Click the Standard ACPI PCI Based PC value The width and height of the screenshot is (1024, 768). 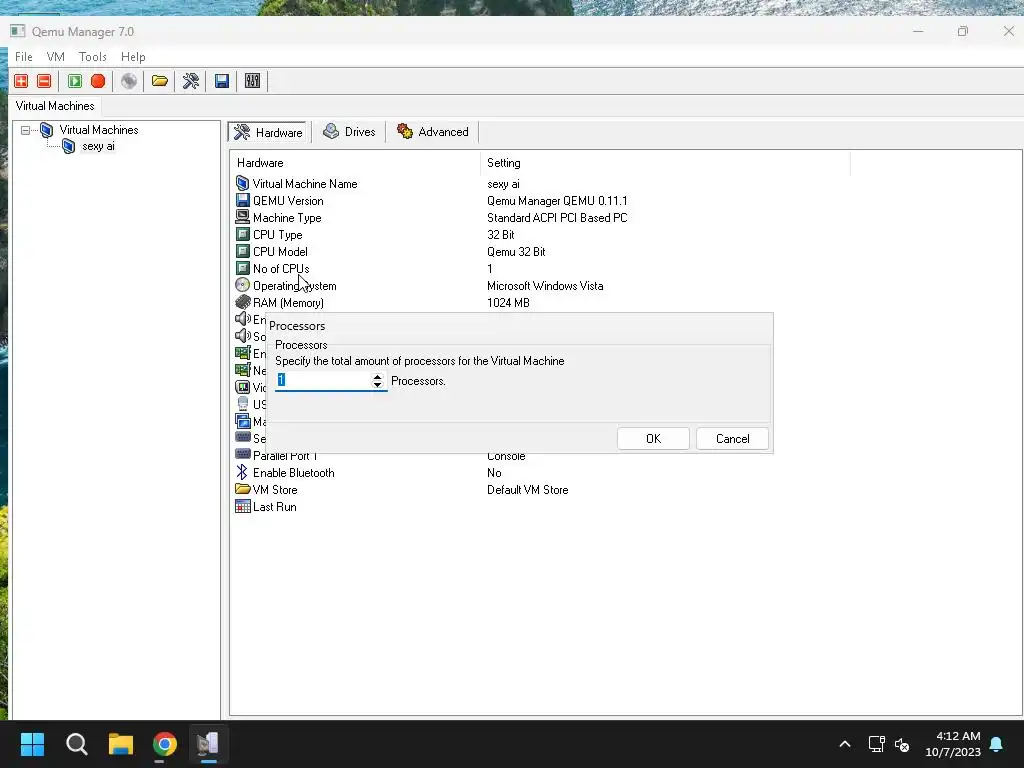pyautogui.click(x=557, y=217)
